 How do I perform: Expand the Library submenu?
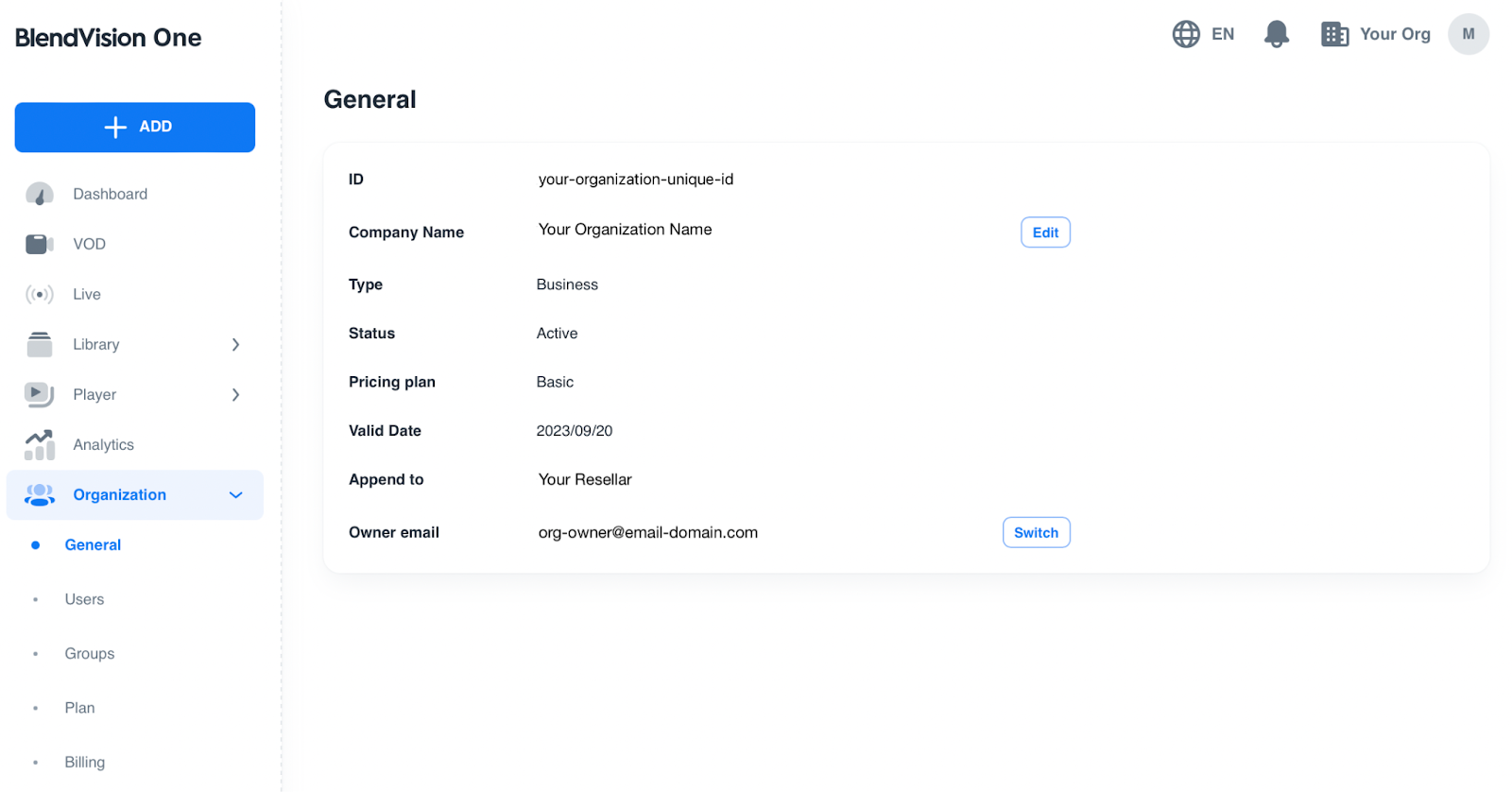235,344
